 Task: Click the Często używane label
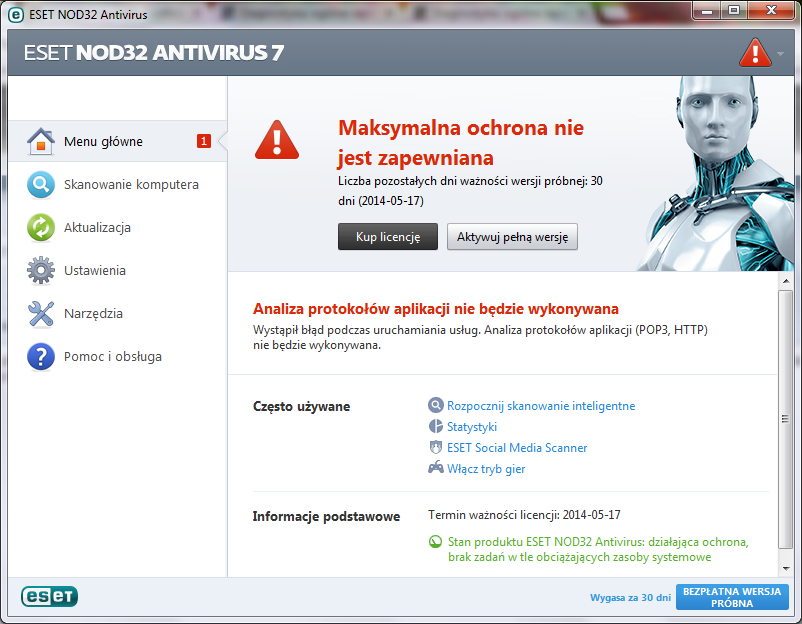point(301,407)
